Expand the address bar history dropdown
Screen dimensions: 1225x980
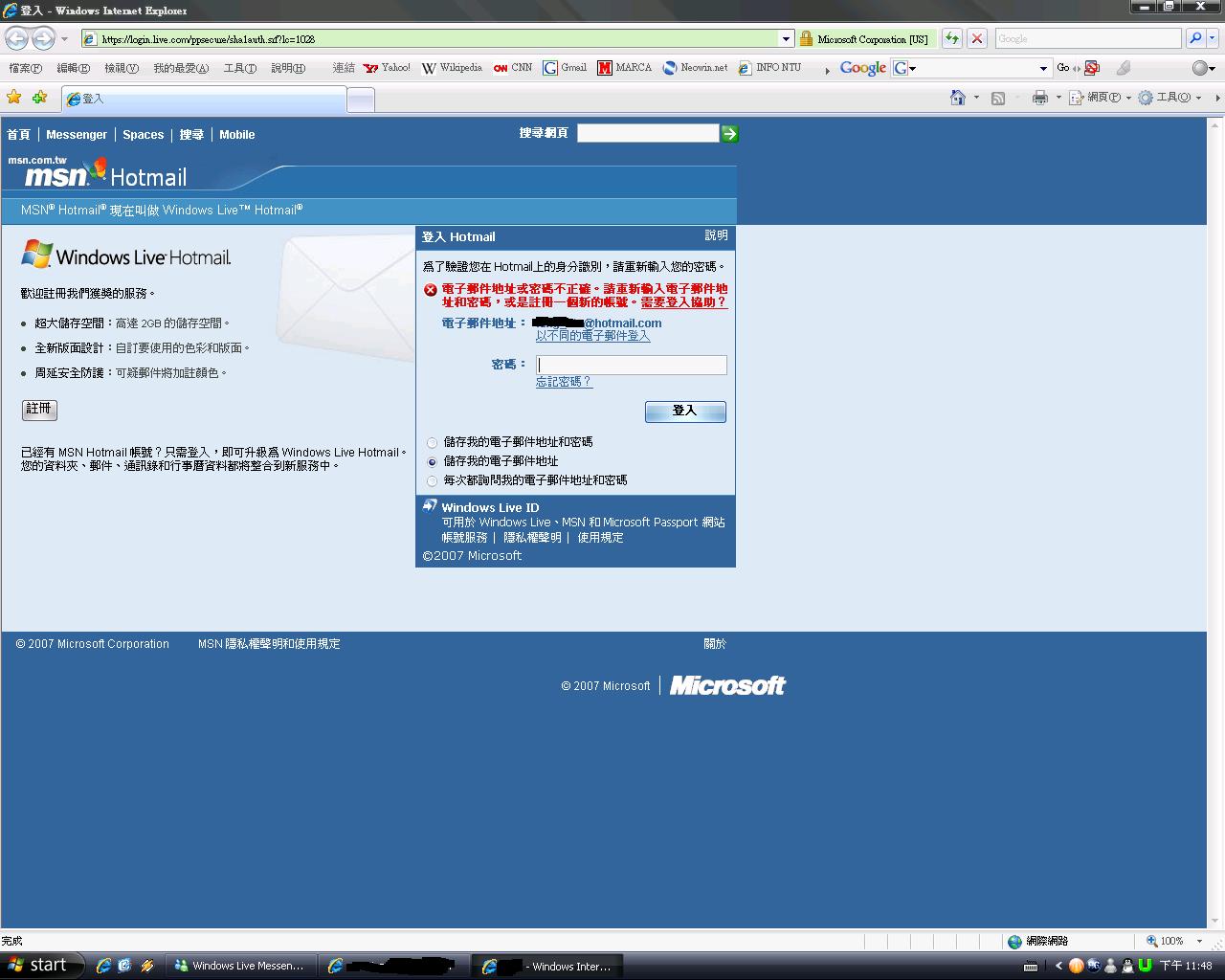click(785, 38)
